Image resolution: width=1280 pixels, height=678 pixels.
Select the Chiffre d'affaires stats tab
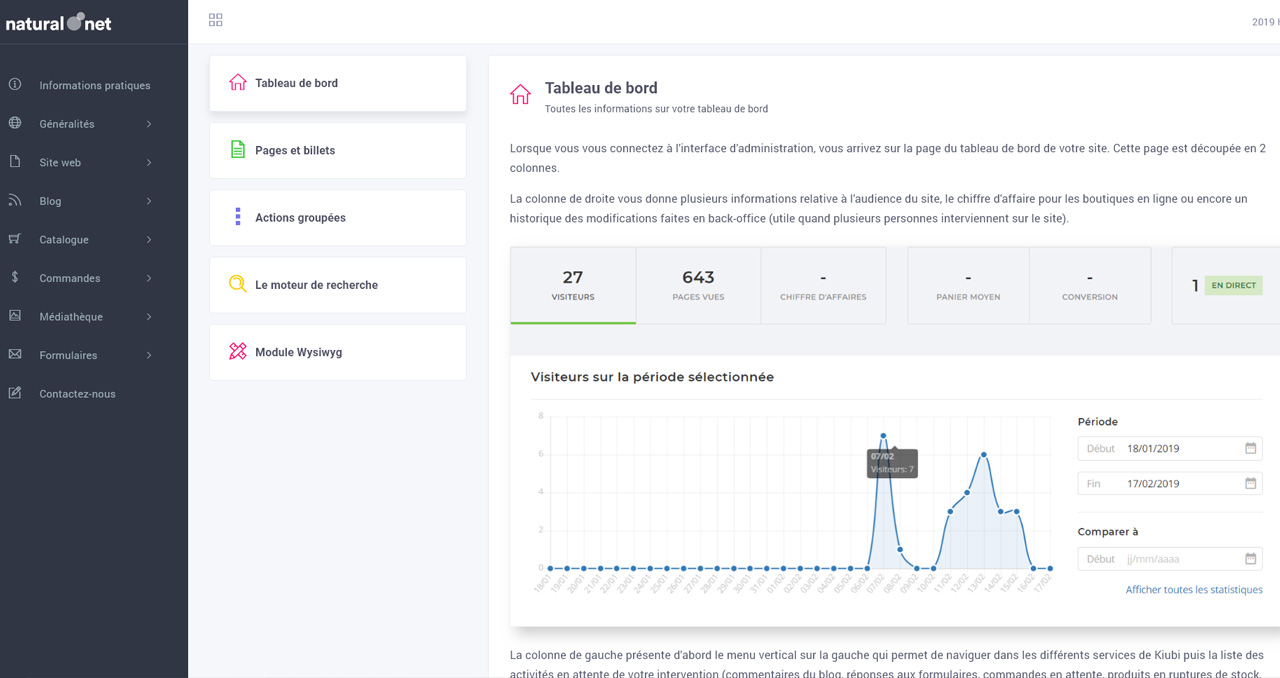point(823,285)
